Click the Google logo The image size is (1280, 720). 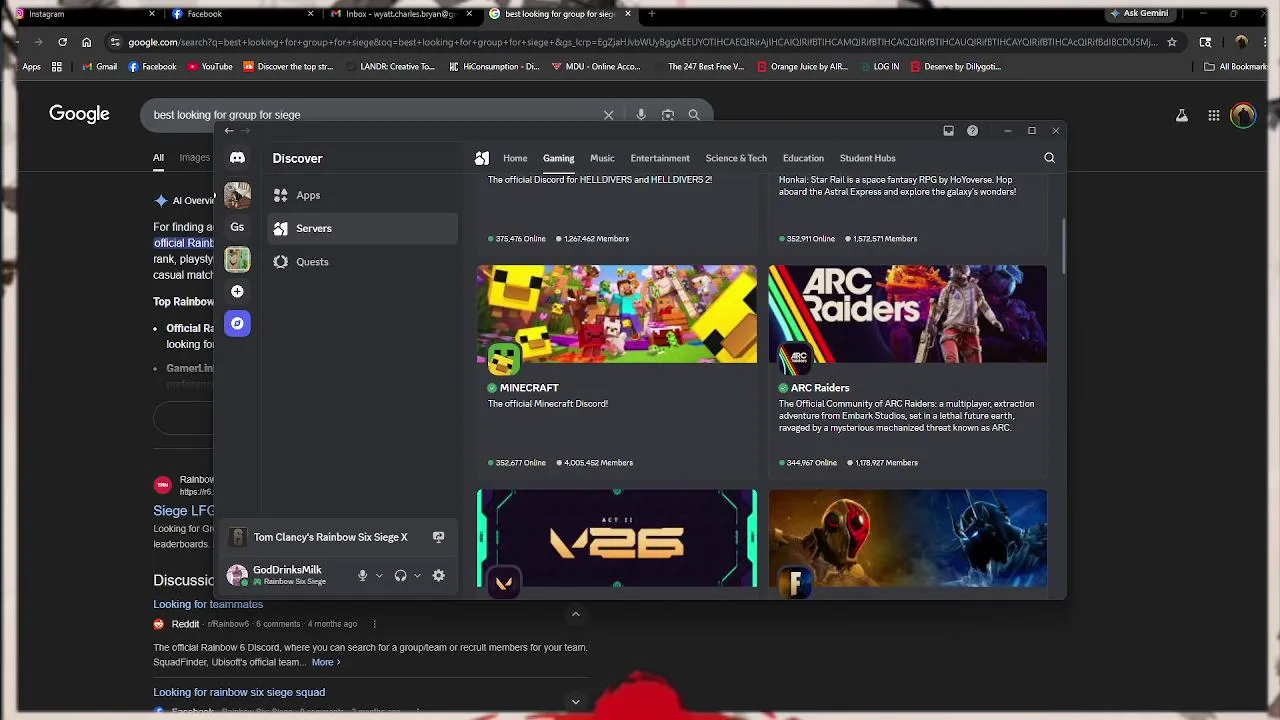tap(79, 114)
